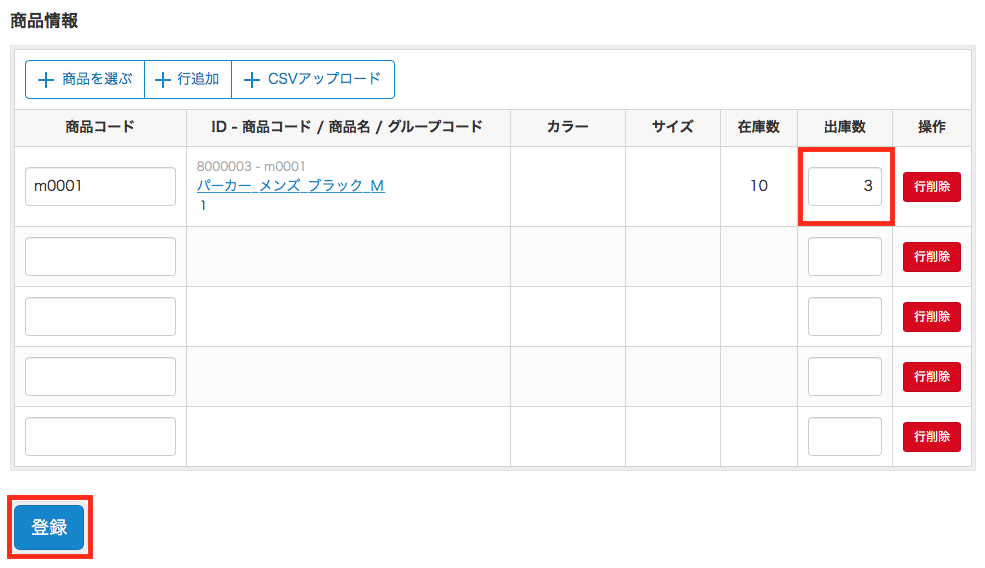985x568 pixels.
Task: Click the fifth row 出庫数 input
Action: click(844, 437)
